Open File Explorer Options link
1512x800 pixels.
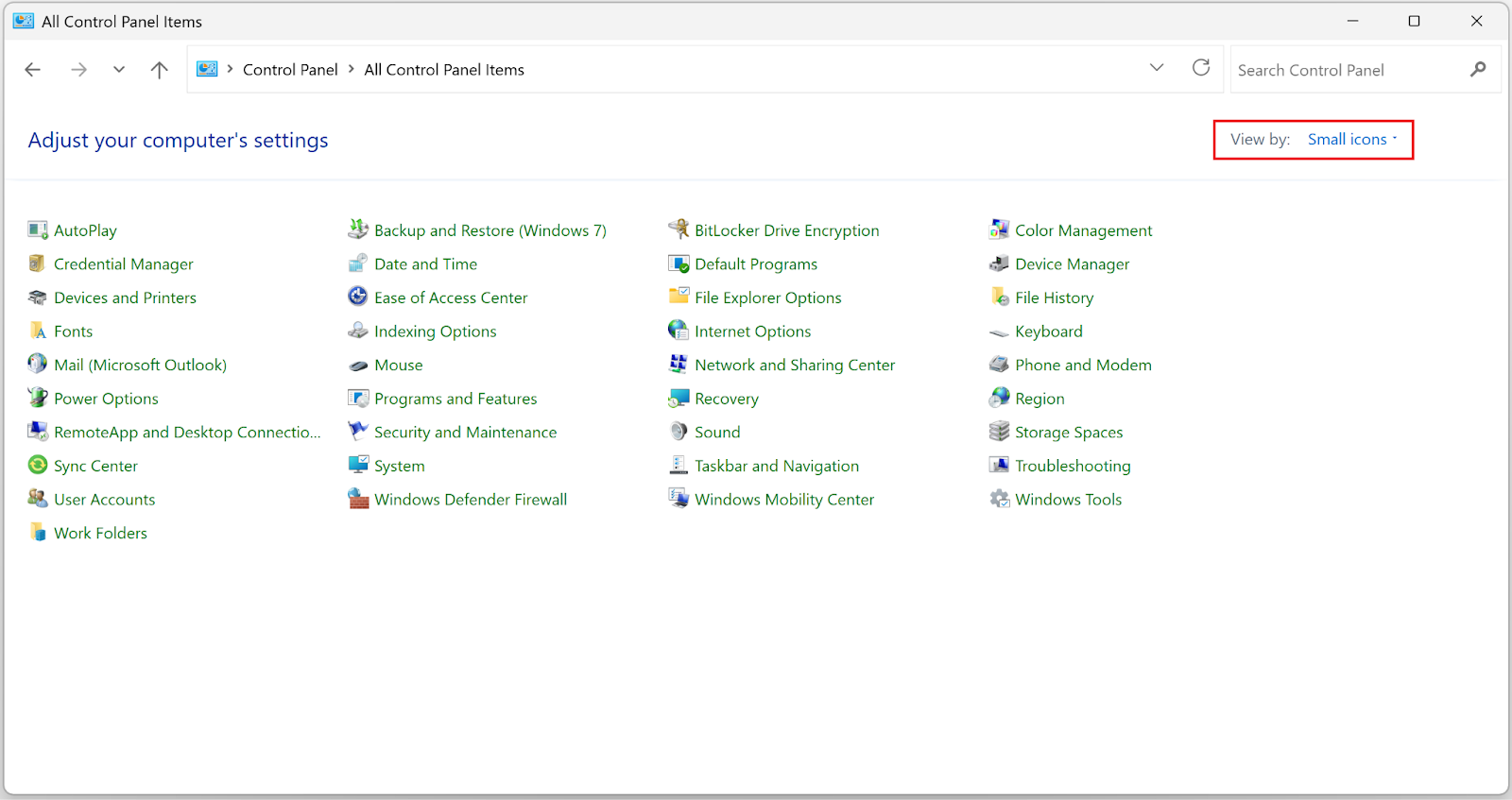click(768, 298)
